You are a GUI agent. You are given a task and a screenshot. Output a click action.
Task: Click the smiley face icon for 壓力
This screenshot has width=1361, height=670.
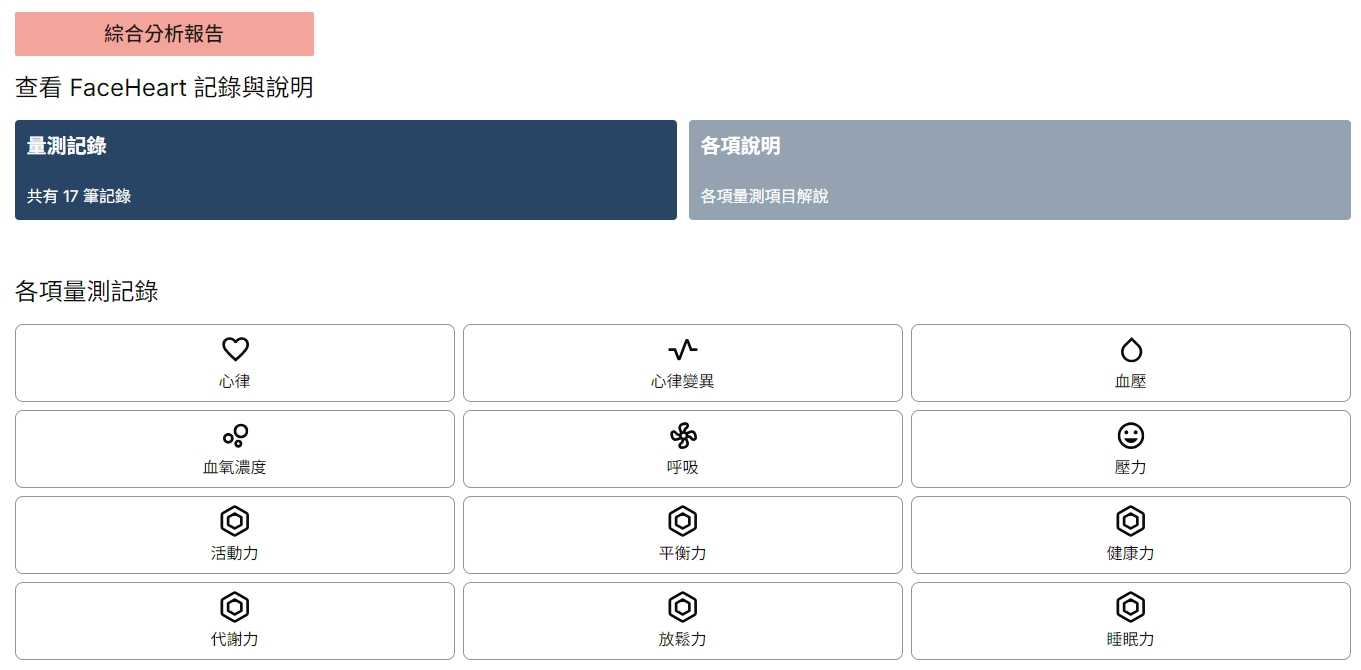click(x=1131, y=435)
